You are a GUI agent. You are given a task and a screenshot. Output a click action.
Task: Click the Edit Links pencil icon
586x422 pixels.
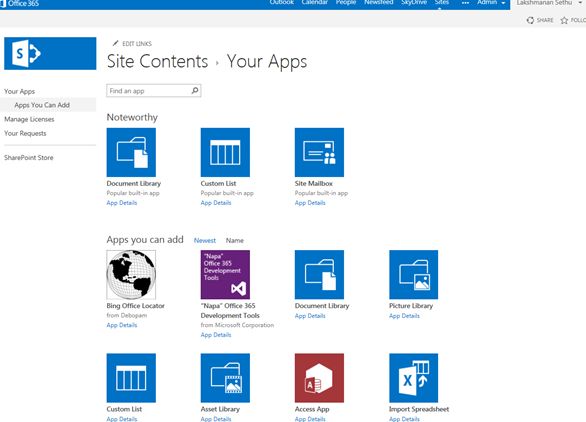click(x=115, y=43)
